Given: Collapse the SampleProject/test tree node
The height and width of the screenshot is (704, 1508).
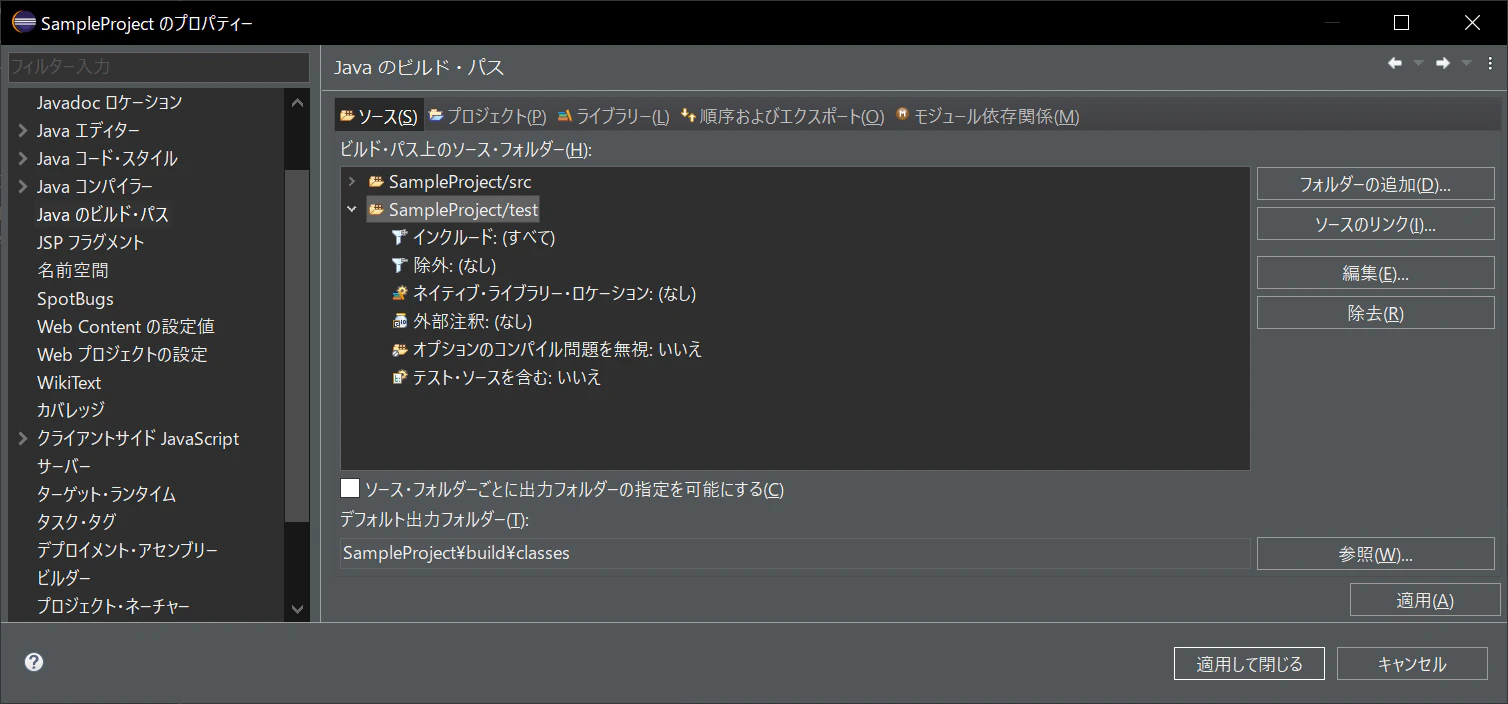Looking at the screenshot, I should tap(352, 210).
